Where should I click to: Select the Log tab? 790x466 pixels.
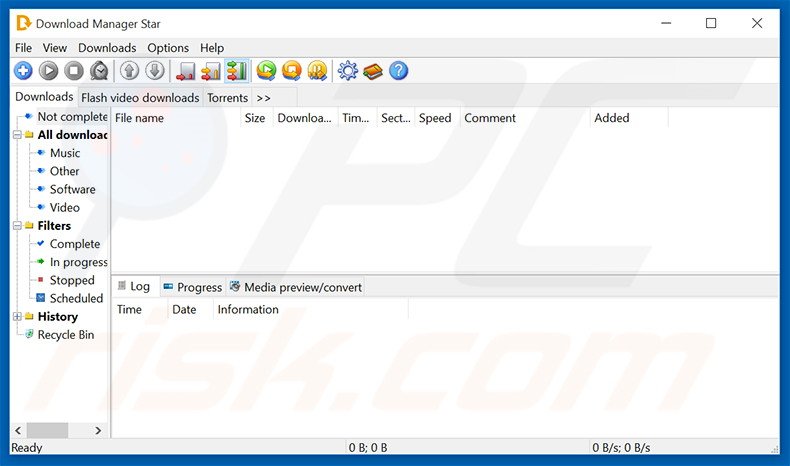click(x=135, y=286)
